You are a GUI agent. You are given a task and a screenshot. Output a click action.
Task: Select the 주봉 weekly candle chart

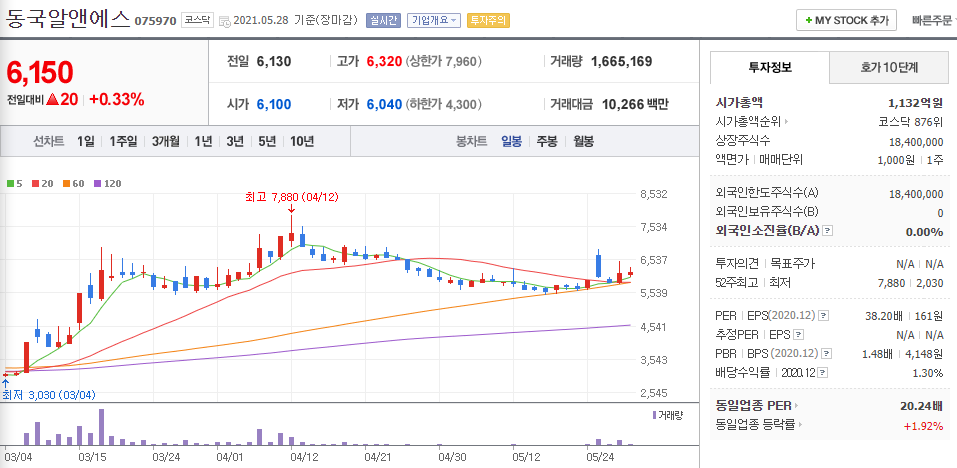547,142
